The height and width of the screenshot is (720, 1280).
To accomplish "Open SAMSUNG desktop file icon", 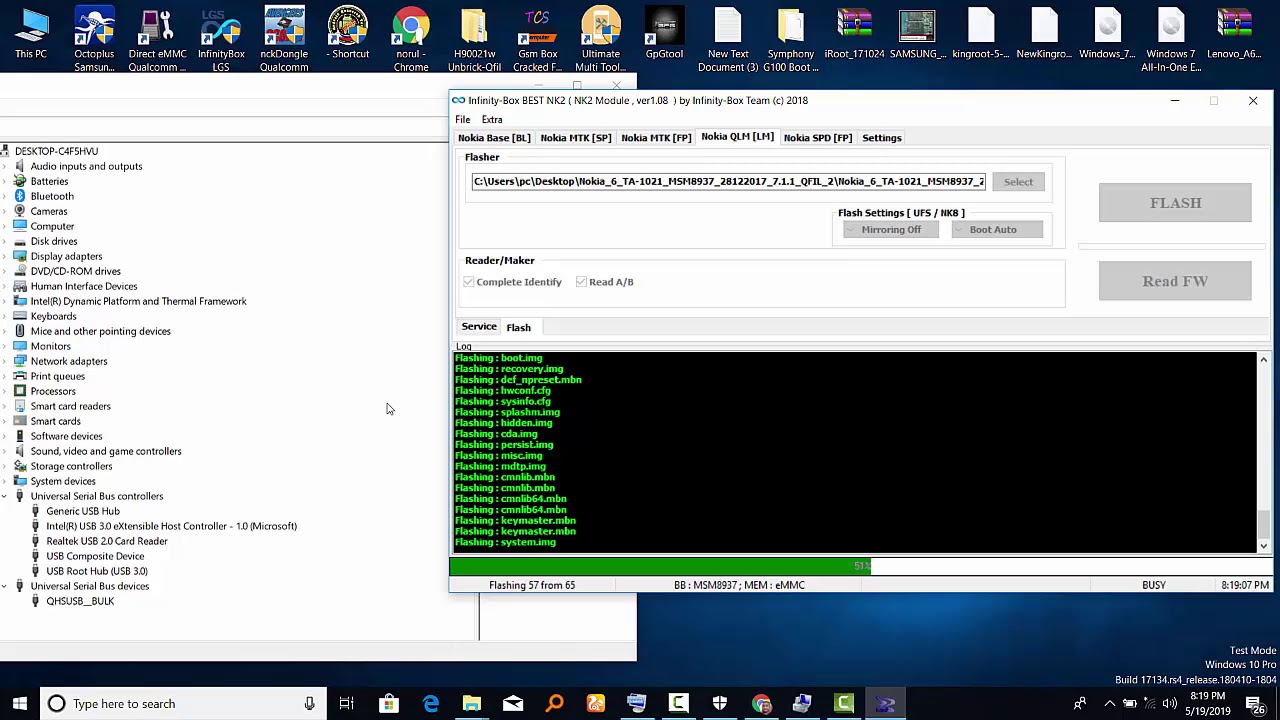I will 917,34.
